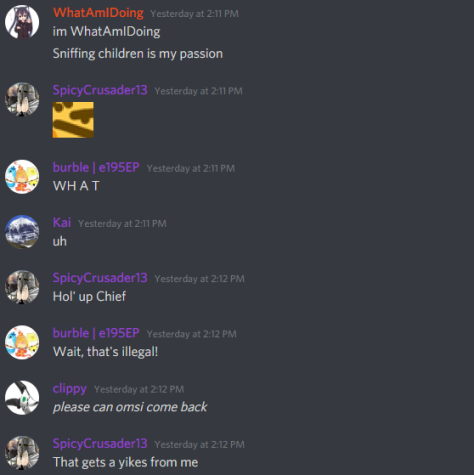Viewport: 474px width, 475px height.
Task: Click SpicyCrusader13 name above yikes message
Action: click(x=100, y=444)
